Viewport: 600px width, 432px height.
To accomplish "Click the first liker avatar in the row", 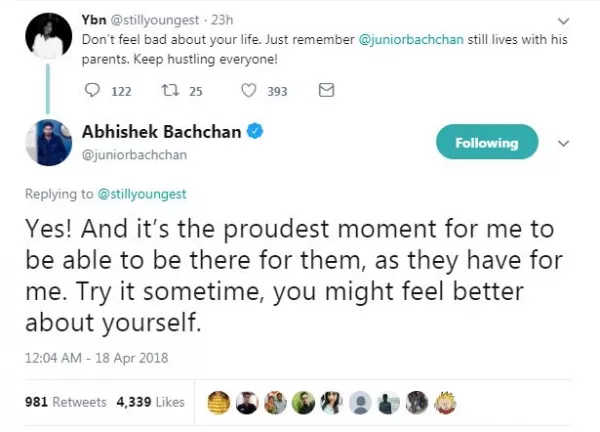I will [x=218, y=402].
